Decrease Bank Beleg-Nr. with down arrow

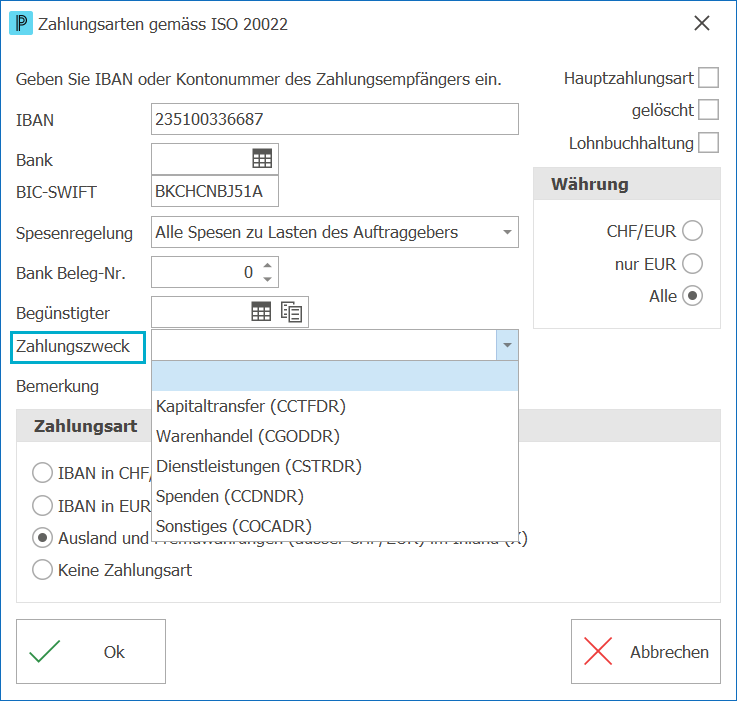[267, 279]
